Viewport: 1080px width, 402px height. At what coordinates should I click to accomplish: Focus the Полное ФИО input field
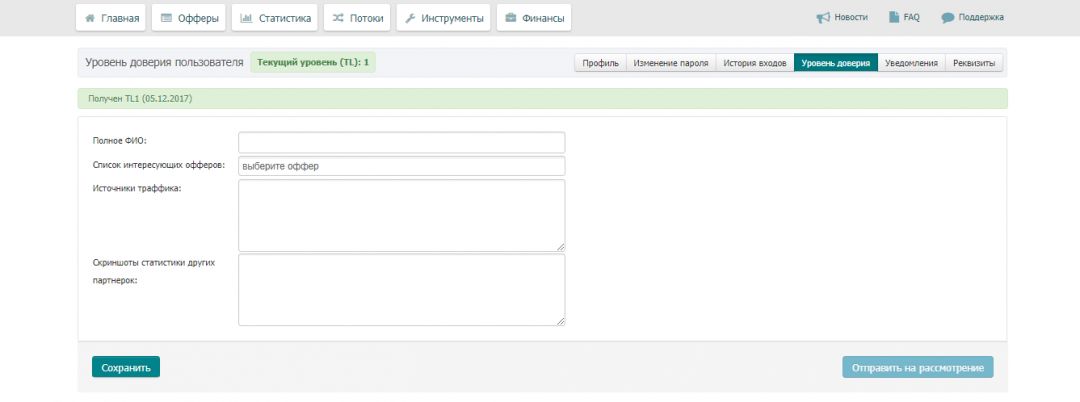(401, 142)
